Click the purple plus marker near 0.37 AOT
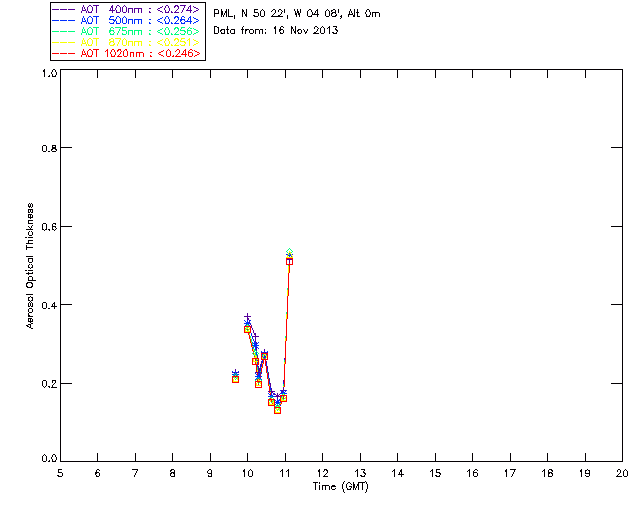The image size is (640, 512). (x=247, y=317)
